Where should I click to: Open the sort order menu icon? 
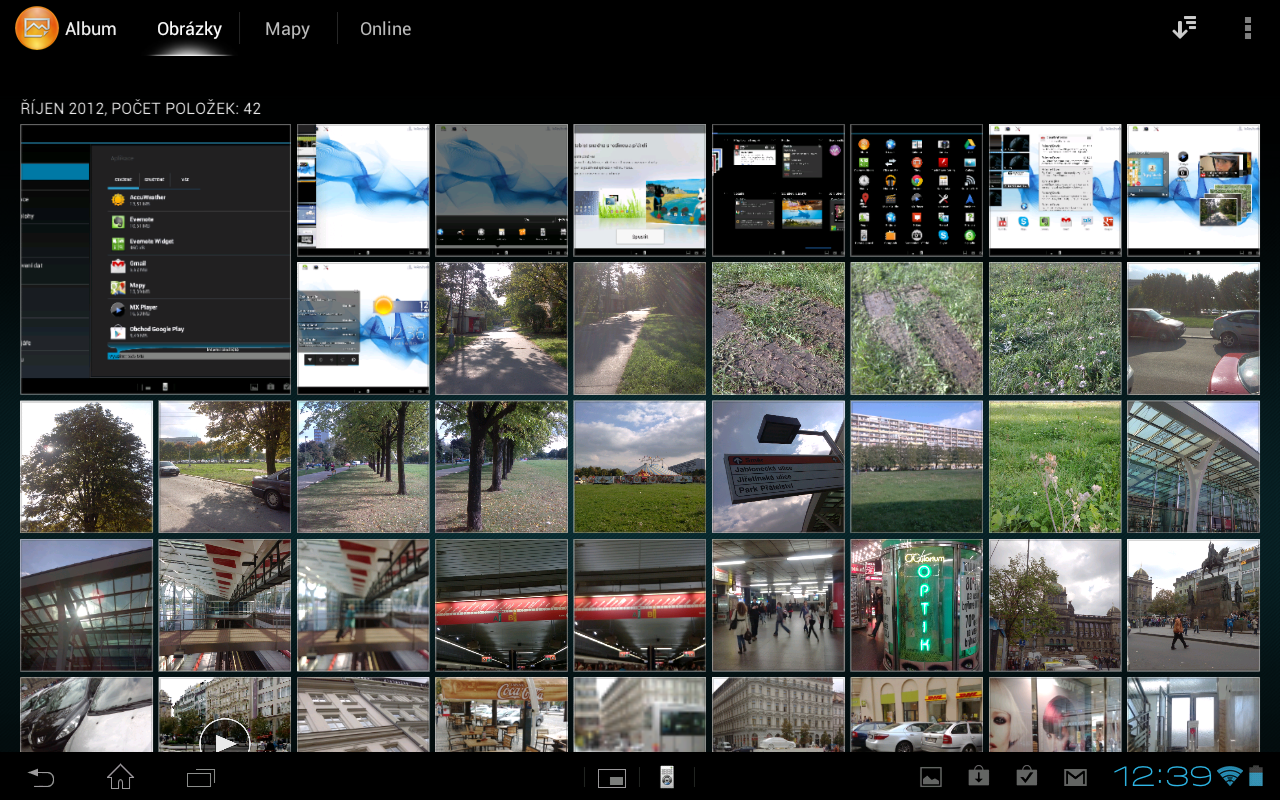coord(1184,28)
